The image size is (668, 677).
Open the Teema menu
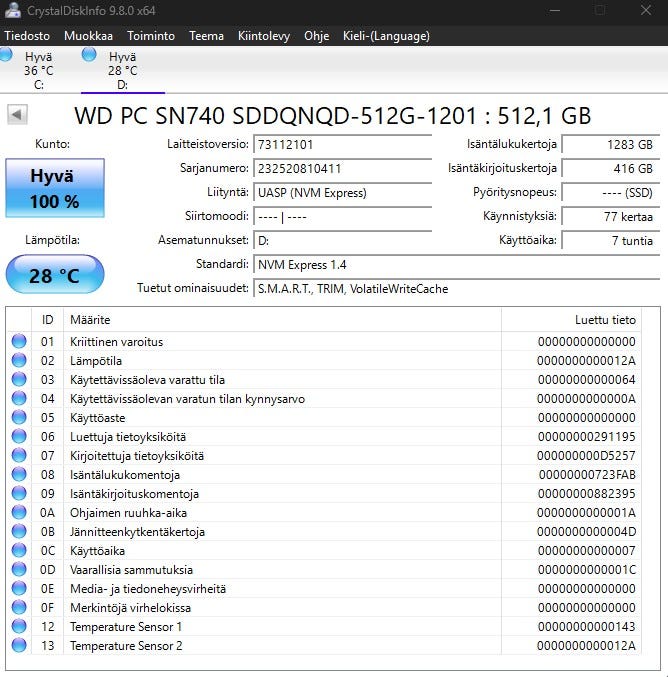click(x=206, y=36)
